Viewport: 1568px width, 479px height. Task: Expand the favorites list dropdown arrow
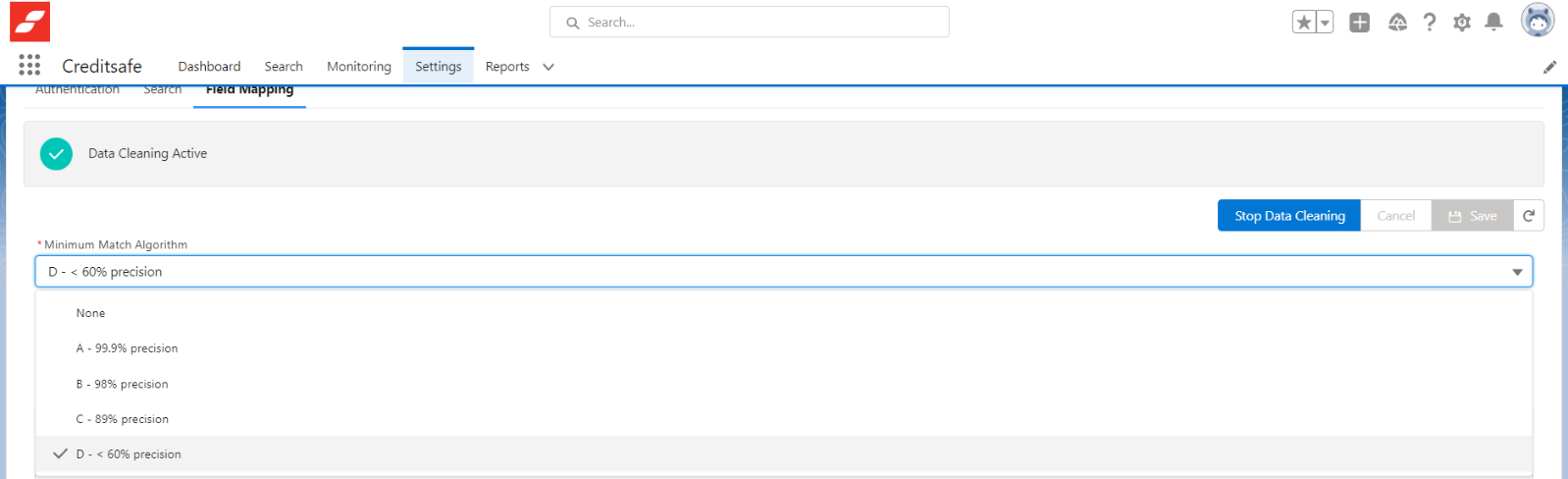click(x=1325, y=23)
